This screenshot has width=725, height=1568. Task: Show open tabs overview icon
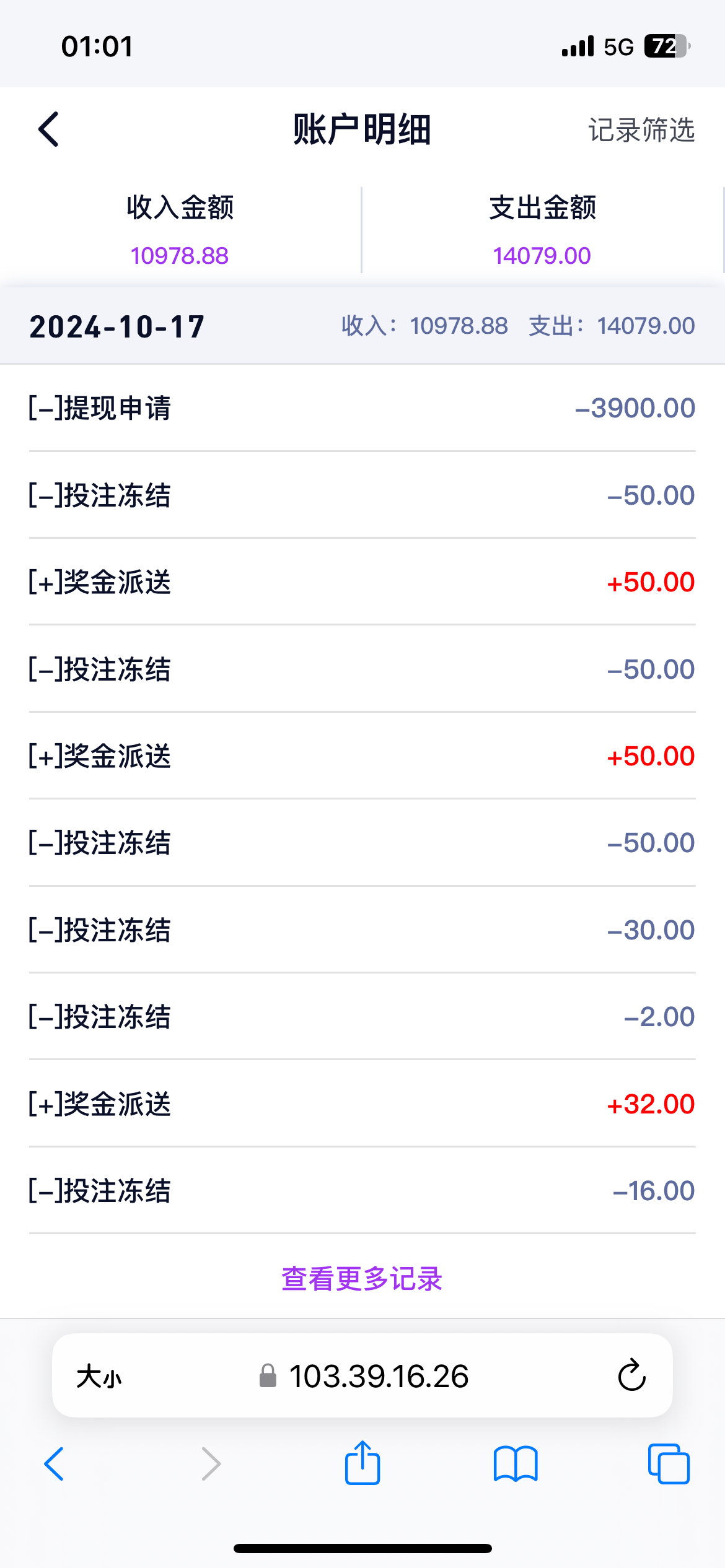(668, 1464)
